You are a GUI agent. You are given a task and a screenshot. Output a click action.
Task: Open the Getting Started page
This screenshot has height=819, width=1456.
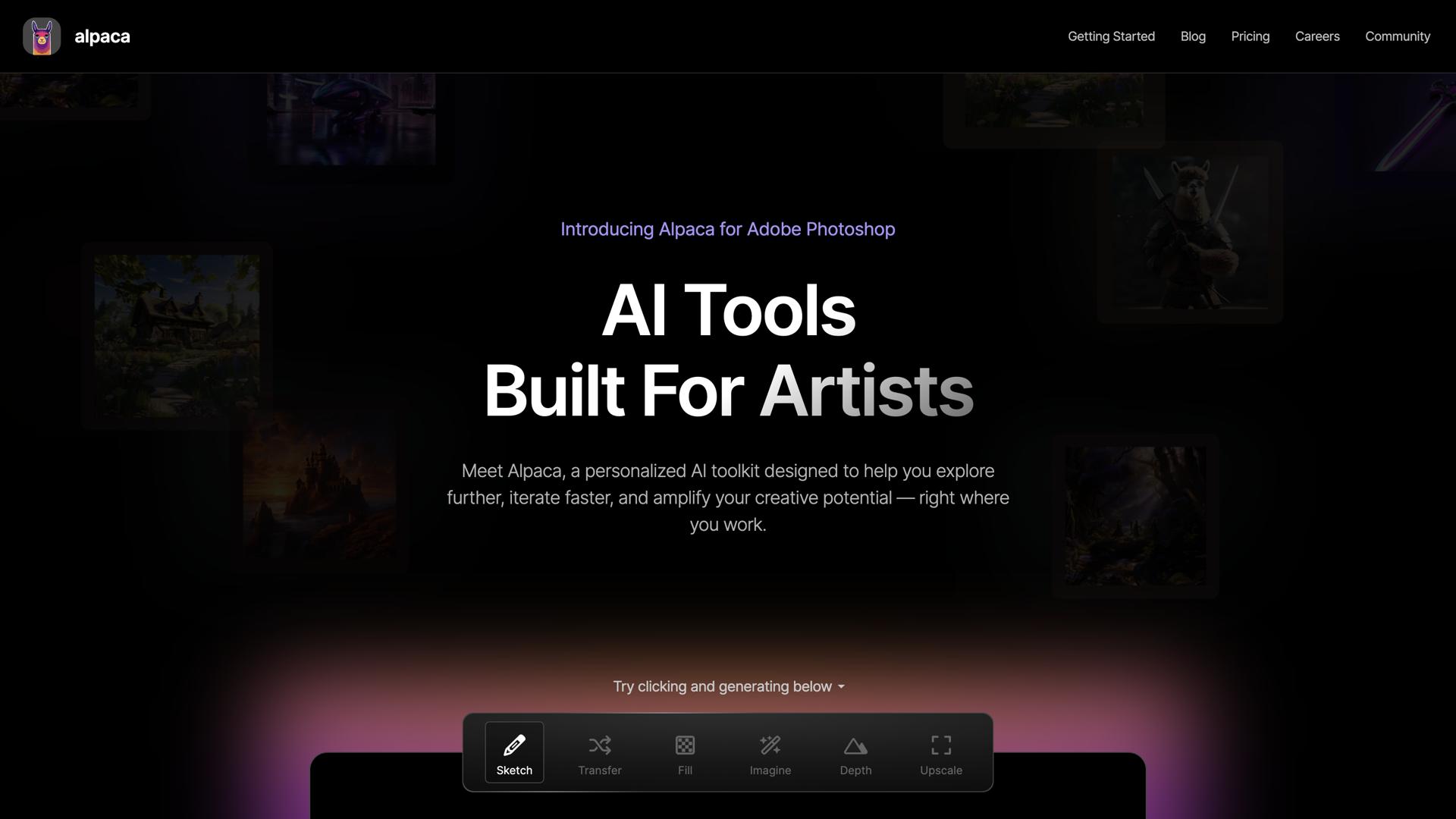click(x=1111, y=36)
